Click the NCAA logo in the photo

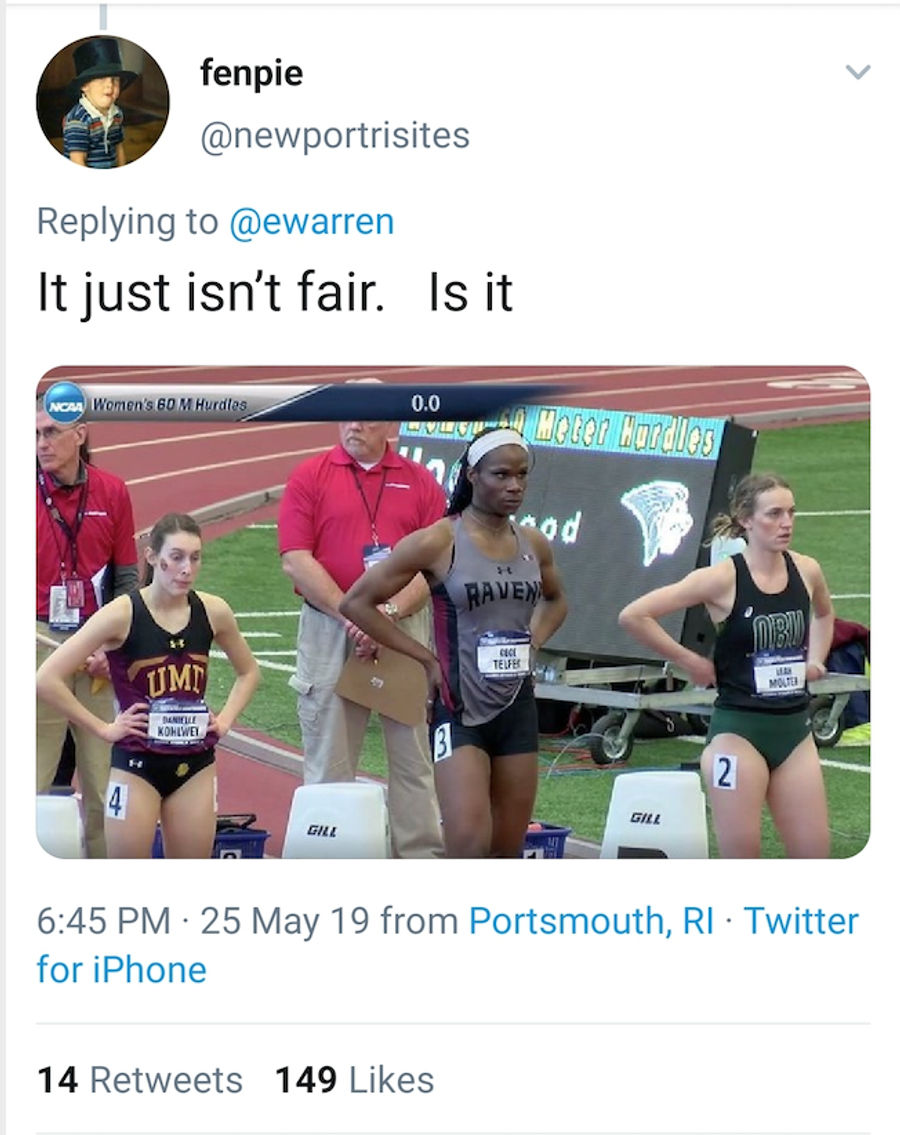click(64, 402)
